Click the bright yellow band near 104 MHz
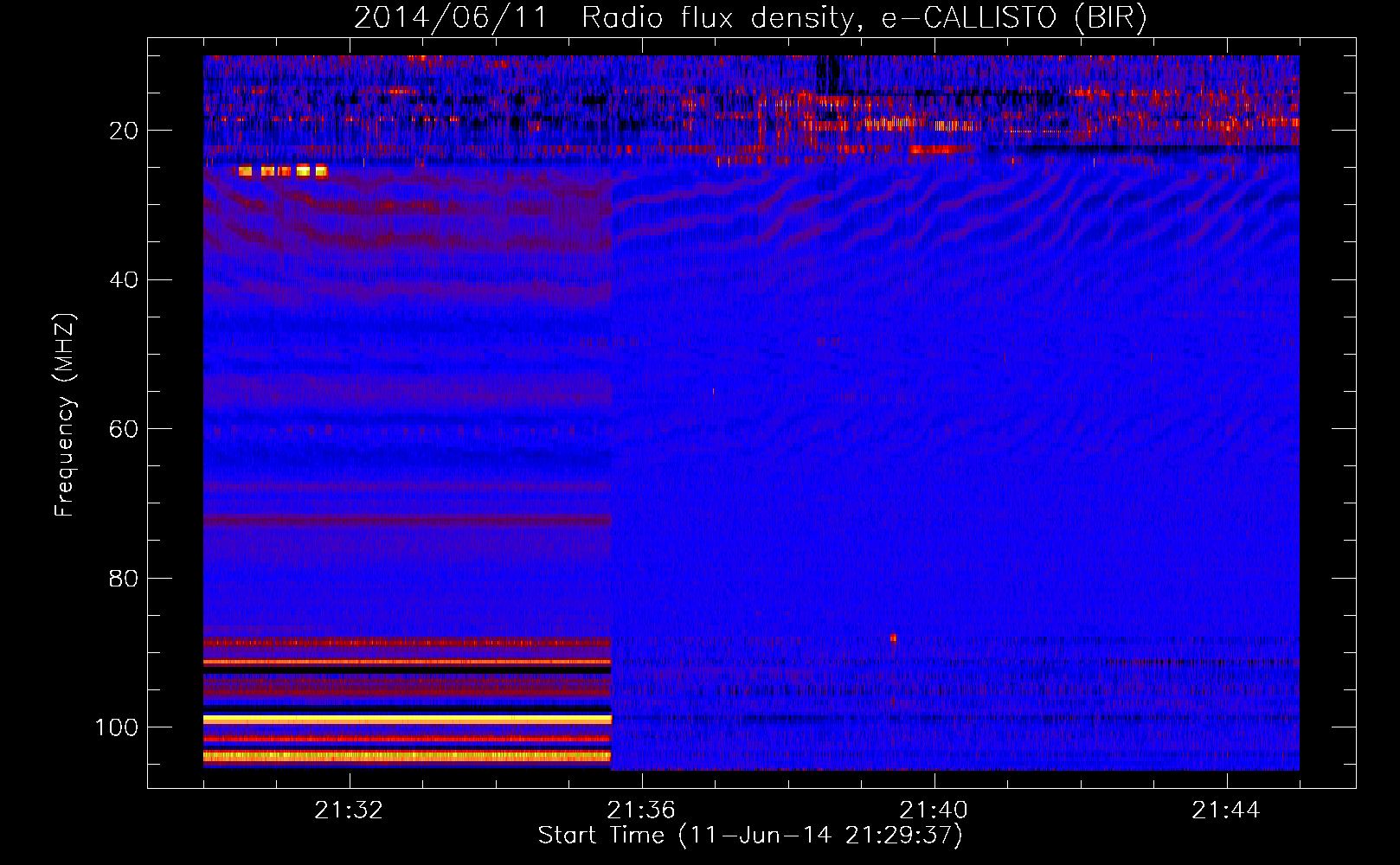The image size is (1400, 865). pos(408,755)
